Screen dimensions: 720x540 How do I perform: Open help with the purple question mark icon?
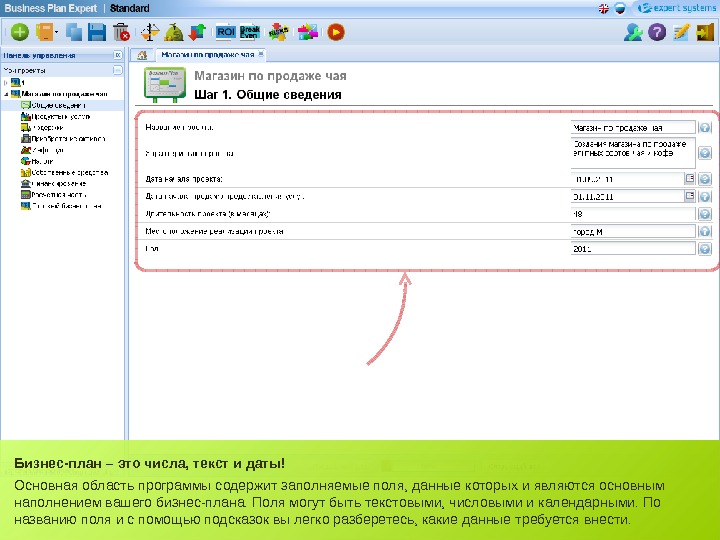tap(657, 32)
